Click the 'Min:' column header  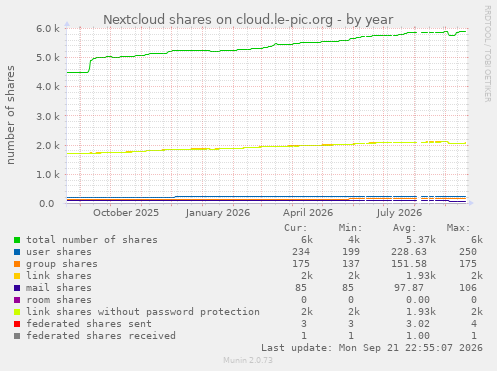[350, 228]
